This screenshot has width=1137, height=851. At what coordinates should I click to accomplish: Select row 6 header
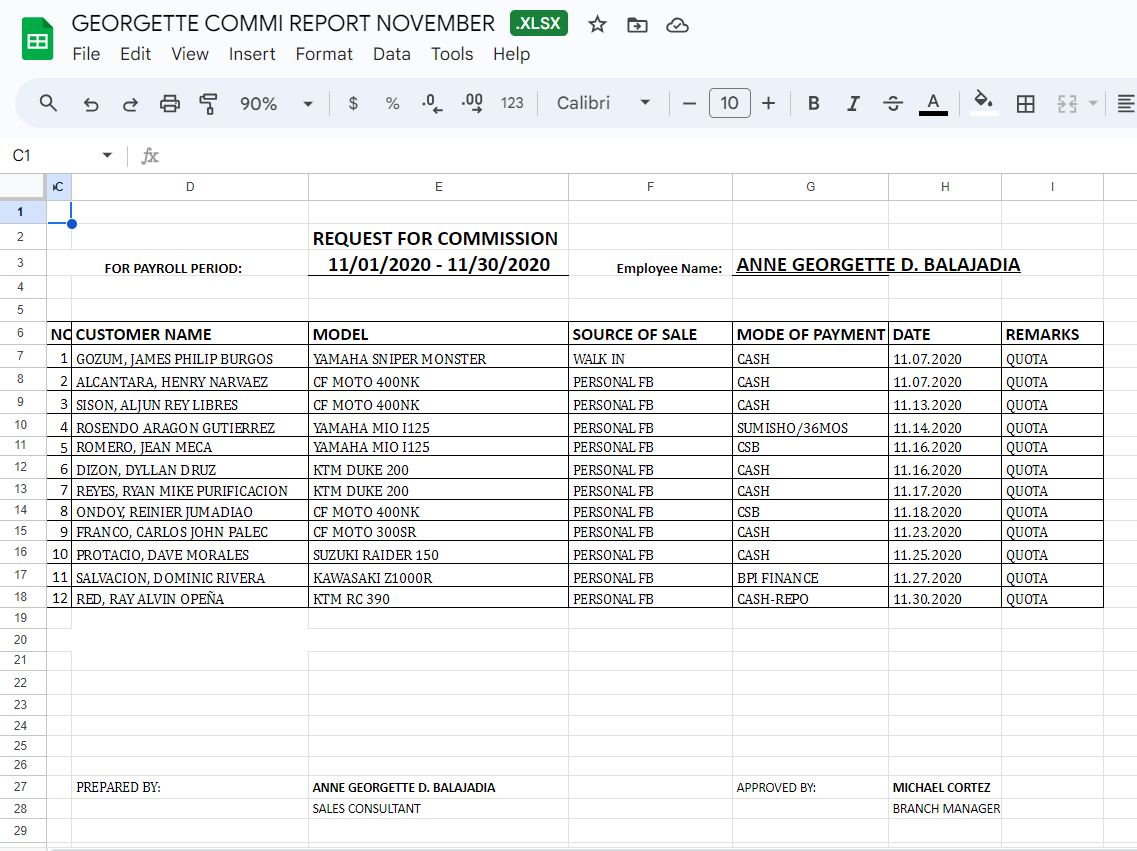click(x=20, y=333)
